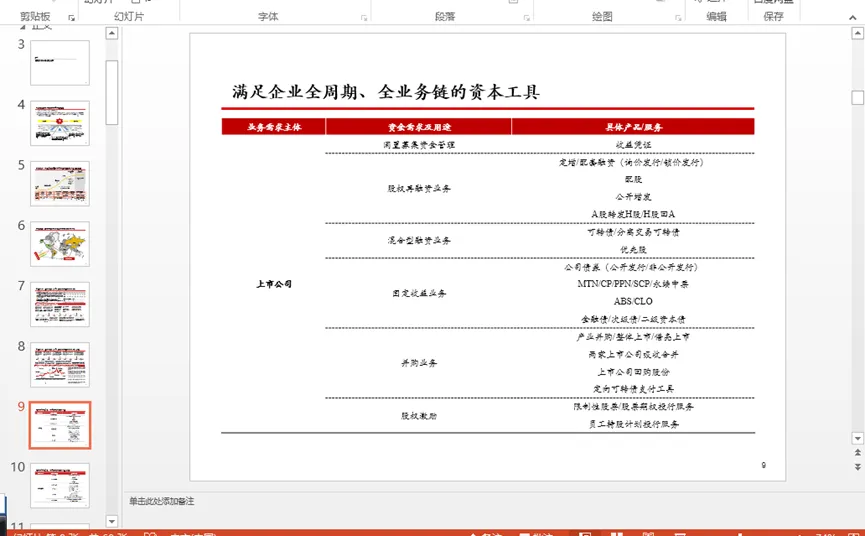Click slide area scrollbar up arrow
This screenshot has width=865, height=536.
[857, 34]
